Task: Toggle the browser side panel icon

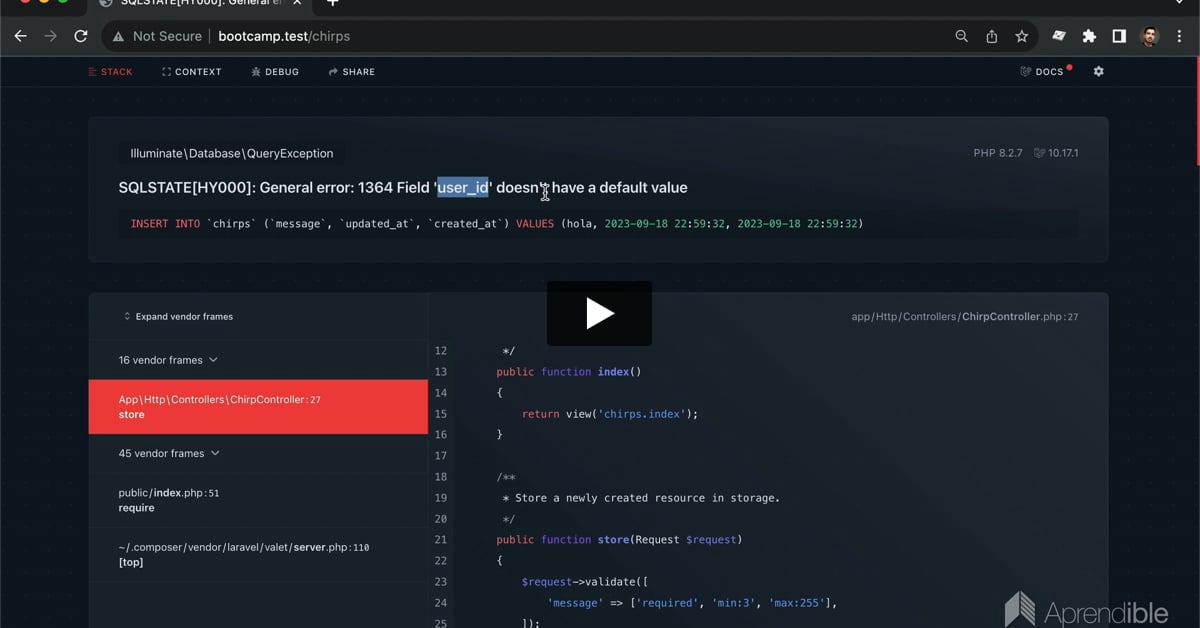Action: coord(1119,36)
